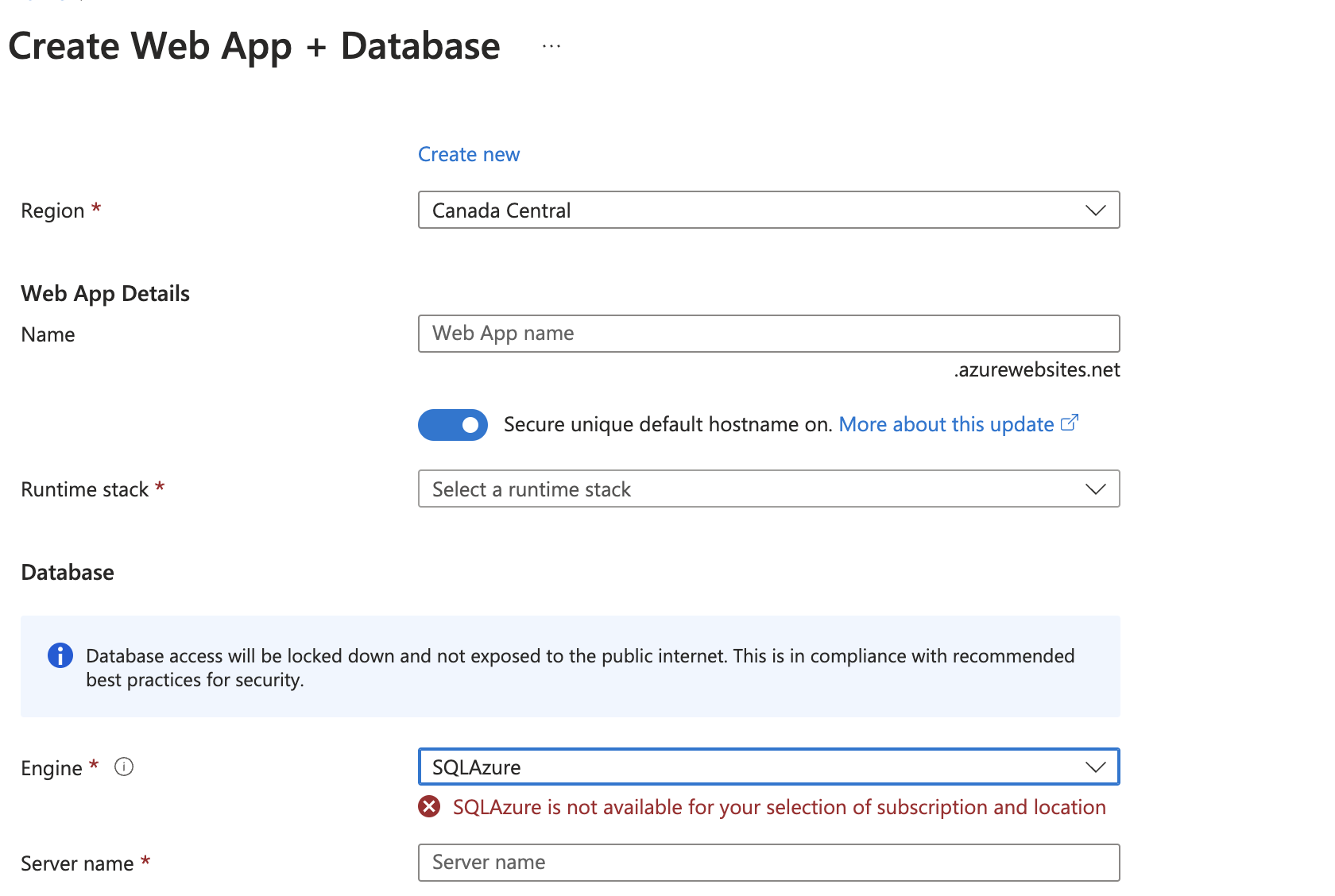Click the Engine field label
This screenshot has width=1335, height=896.
[52, 768]
